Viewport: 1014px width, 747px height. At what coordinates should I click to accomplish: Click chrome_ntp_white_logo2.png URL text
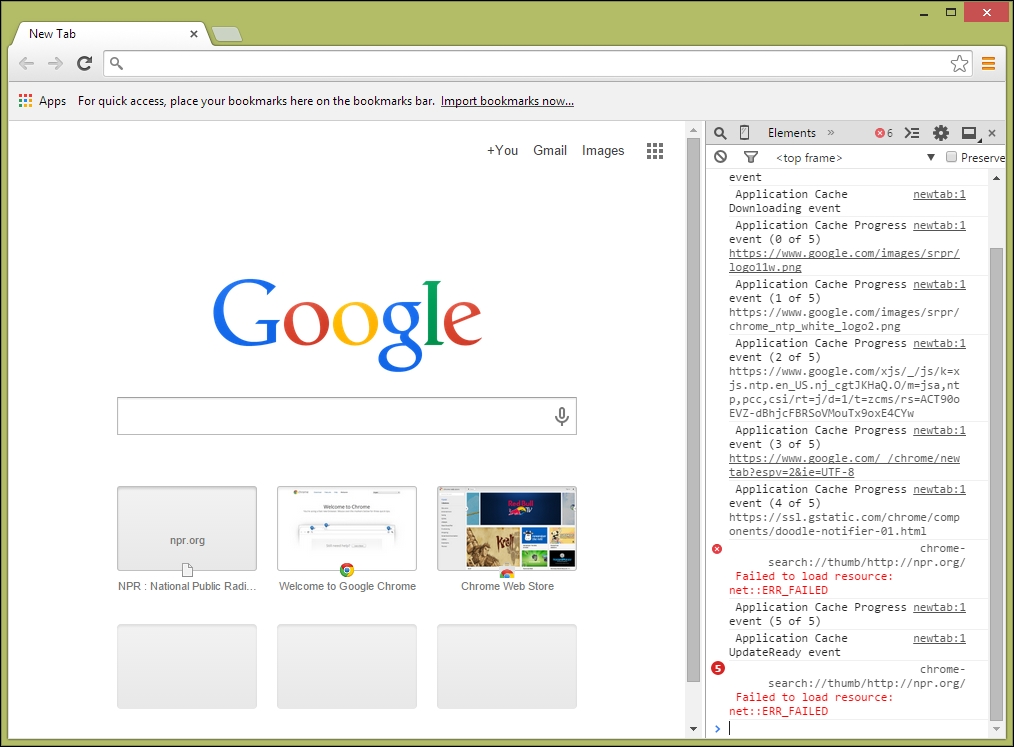click(844, 319)
